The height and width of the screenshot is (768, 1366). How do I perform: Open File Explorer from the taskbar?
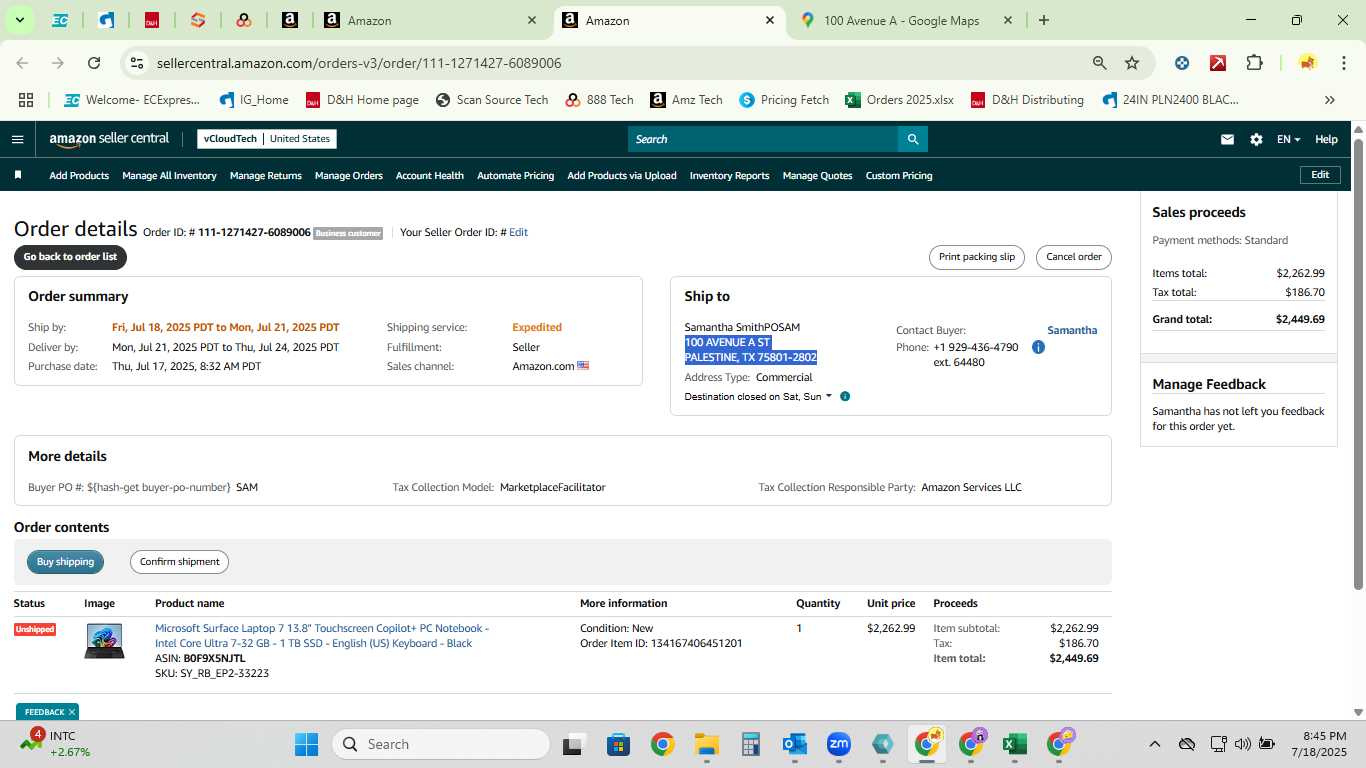[x=707, y=744]
